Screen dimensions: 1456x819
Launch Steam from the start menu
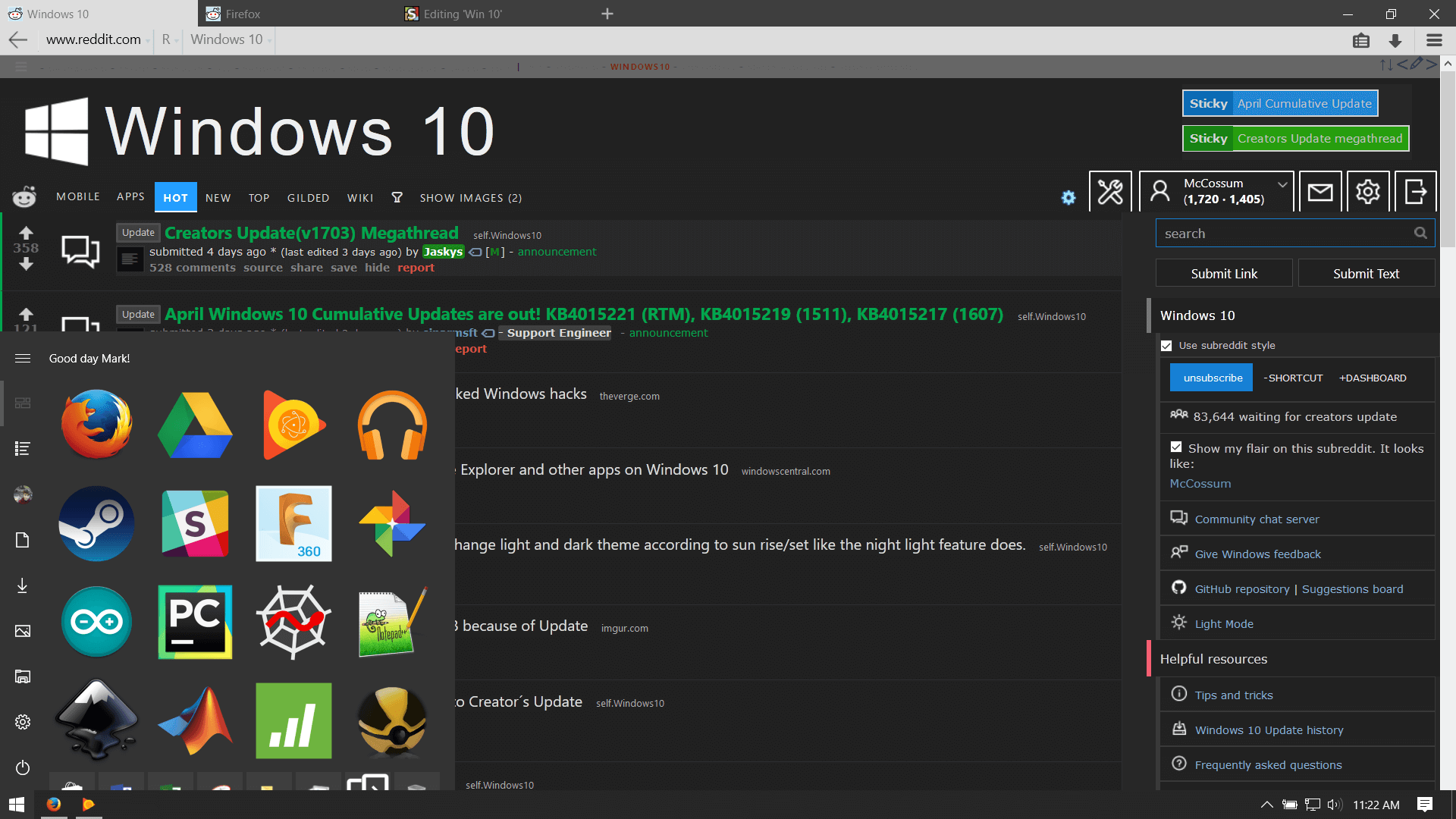(96, 523)
